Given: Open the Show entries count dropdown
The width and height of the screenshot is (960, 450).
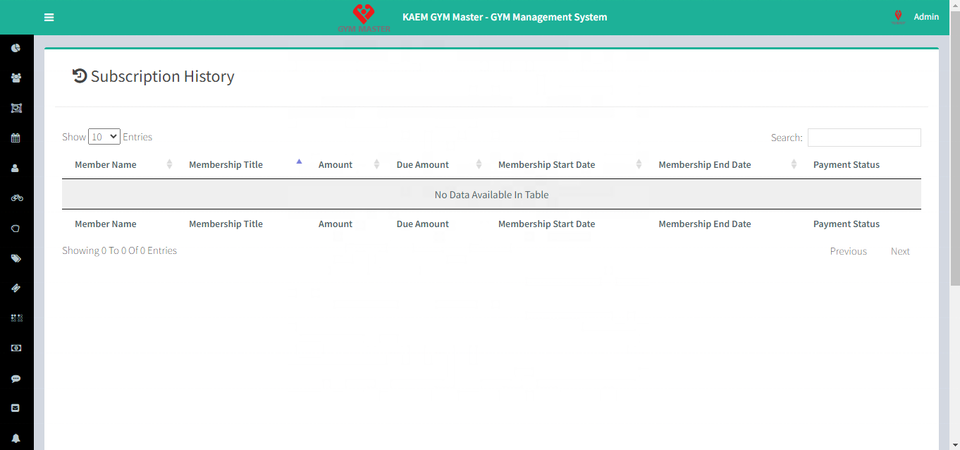Looking at the screenshot, I should (104, 137).
